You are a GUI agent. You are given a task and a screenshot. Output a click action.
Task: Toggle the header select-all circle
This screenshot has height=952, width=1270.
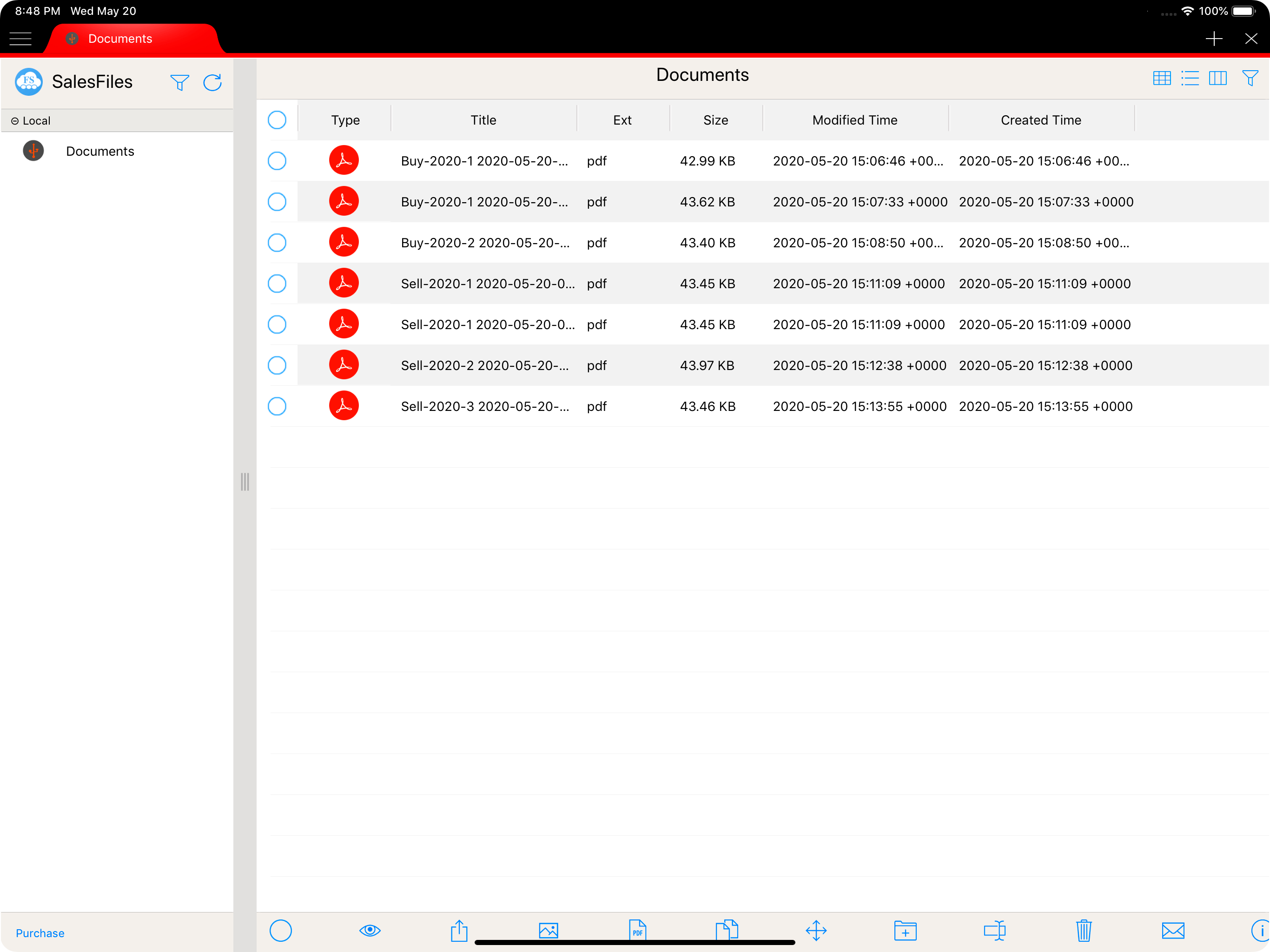(x=277, y=120)
